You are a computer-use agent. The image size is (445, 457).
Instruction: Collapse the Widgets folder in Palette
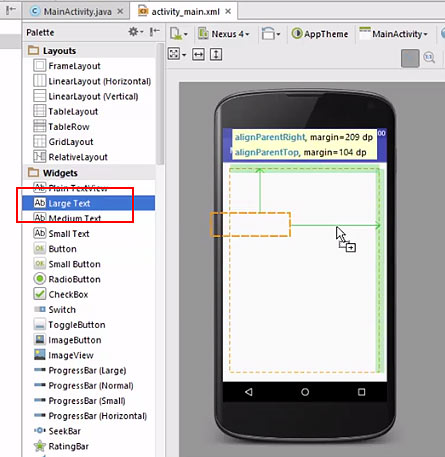[x=33, y=173]
